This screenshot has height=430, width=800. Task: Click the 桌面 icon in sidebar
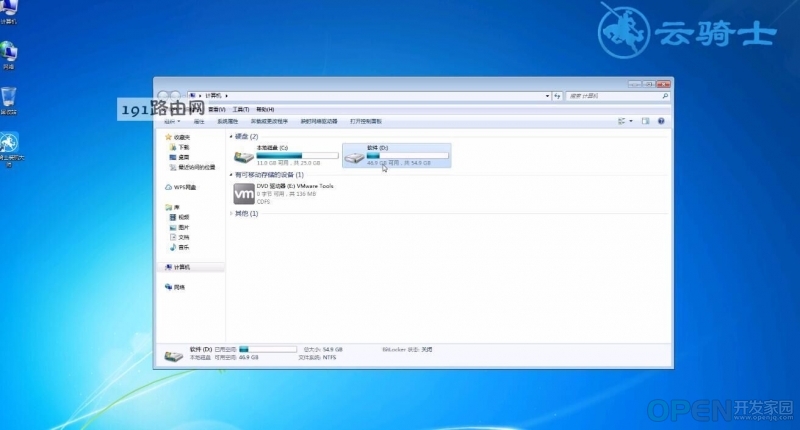(172, 157)
